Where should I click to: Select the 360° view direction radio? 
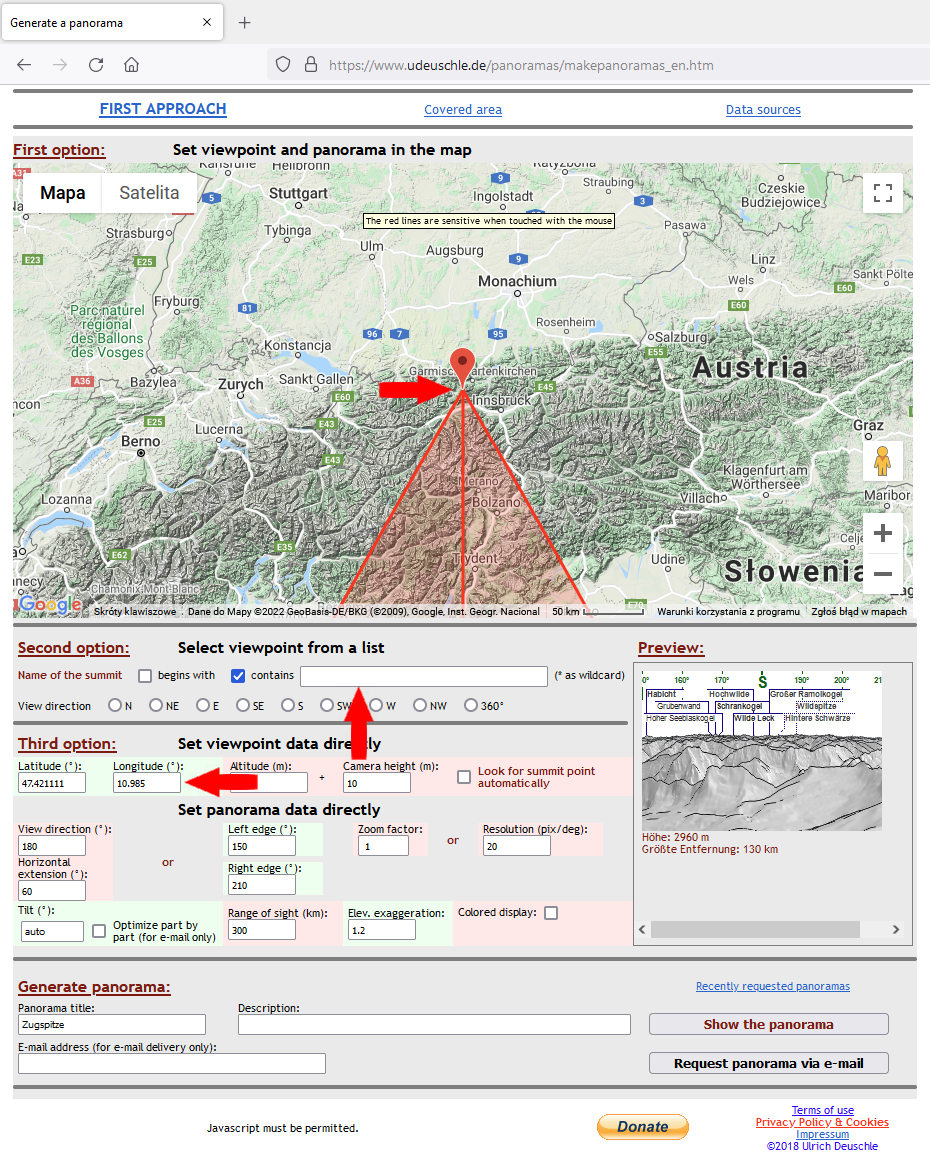(471, 706)
